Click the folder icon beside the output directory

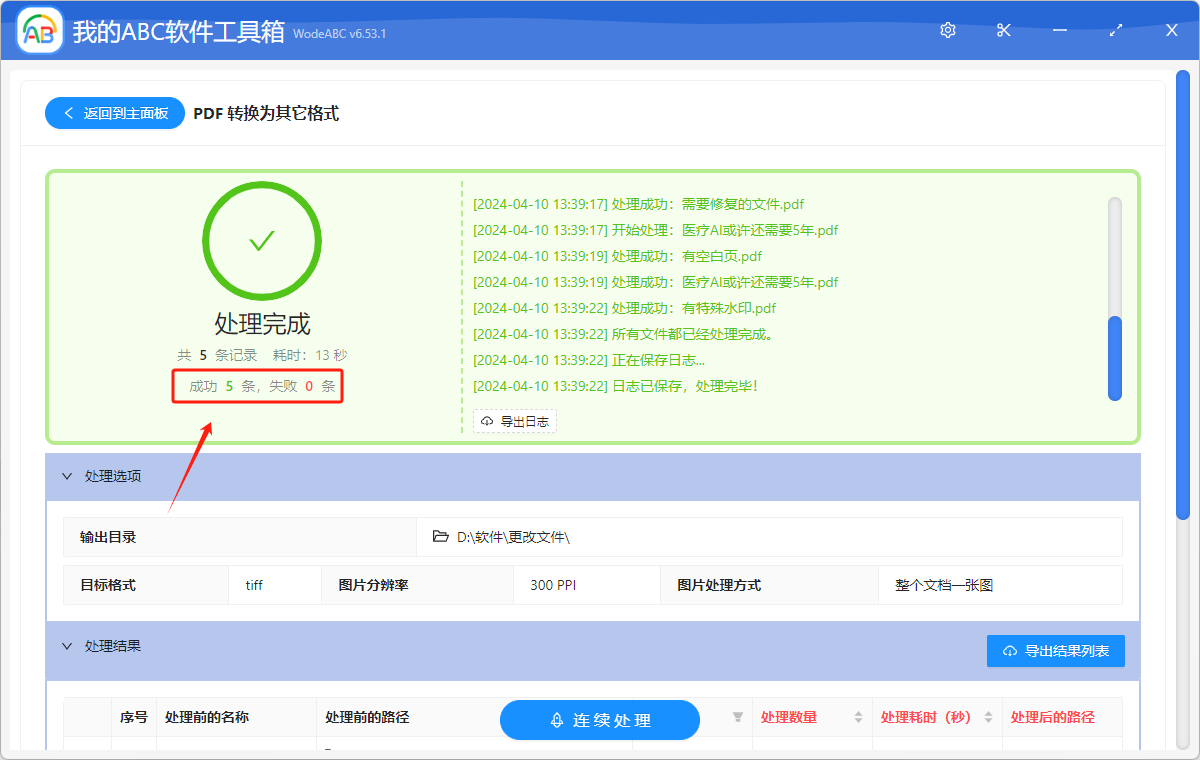pyautogui.click(x=440, y=536)
